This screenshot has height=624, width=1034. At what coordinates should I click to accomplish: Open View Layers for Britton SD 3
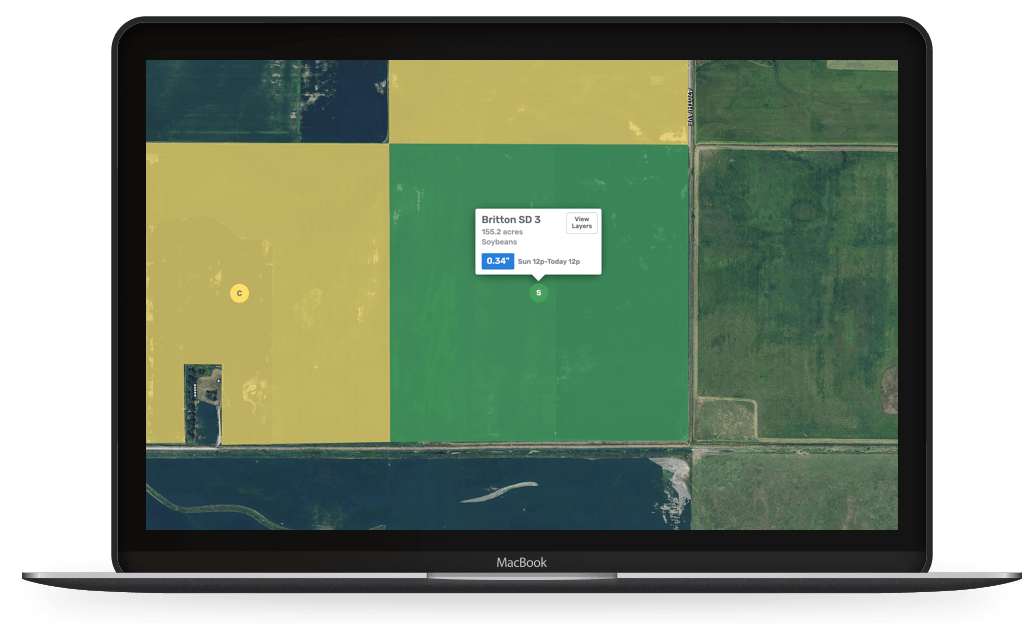click(x=581, y=224)
